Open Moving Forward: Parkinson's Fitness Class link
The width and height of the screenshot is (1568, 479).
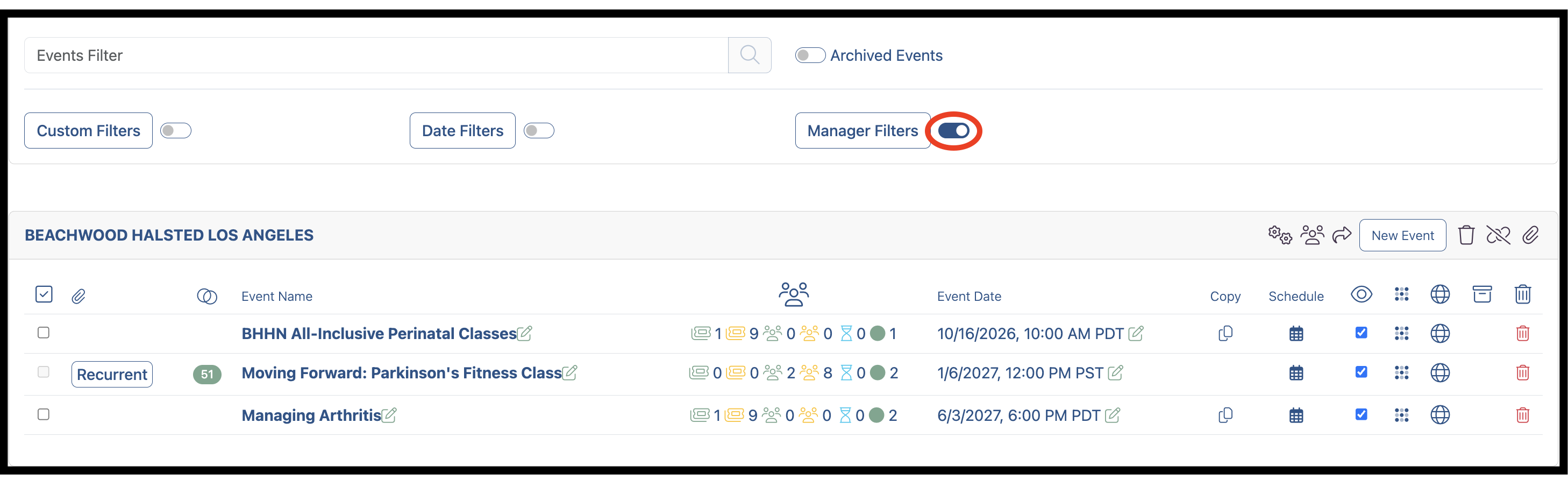(401, 373)
